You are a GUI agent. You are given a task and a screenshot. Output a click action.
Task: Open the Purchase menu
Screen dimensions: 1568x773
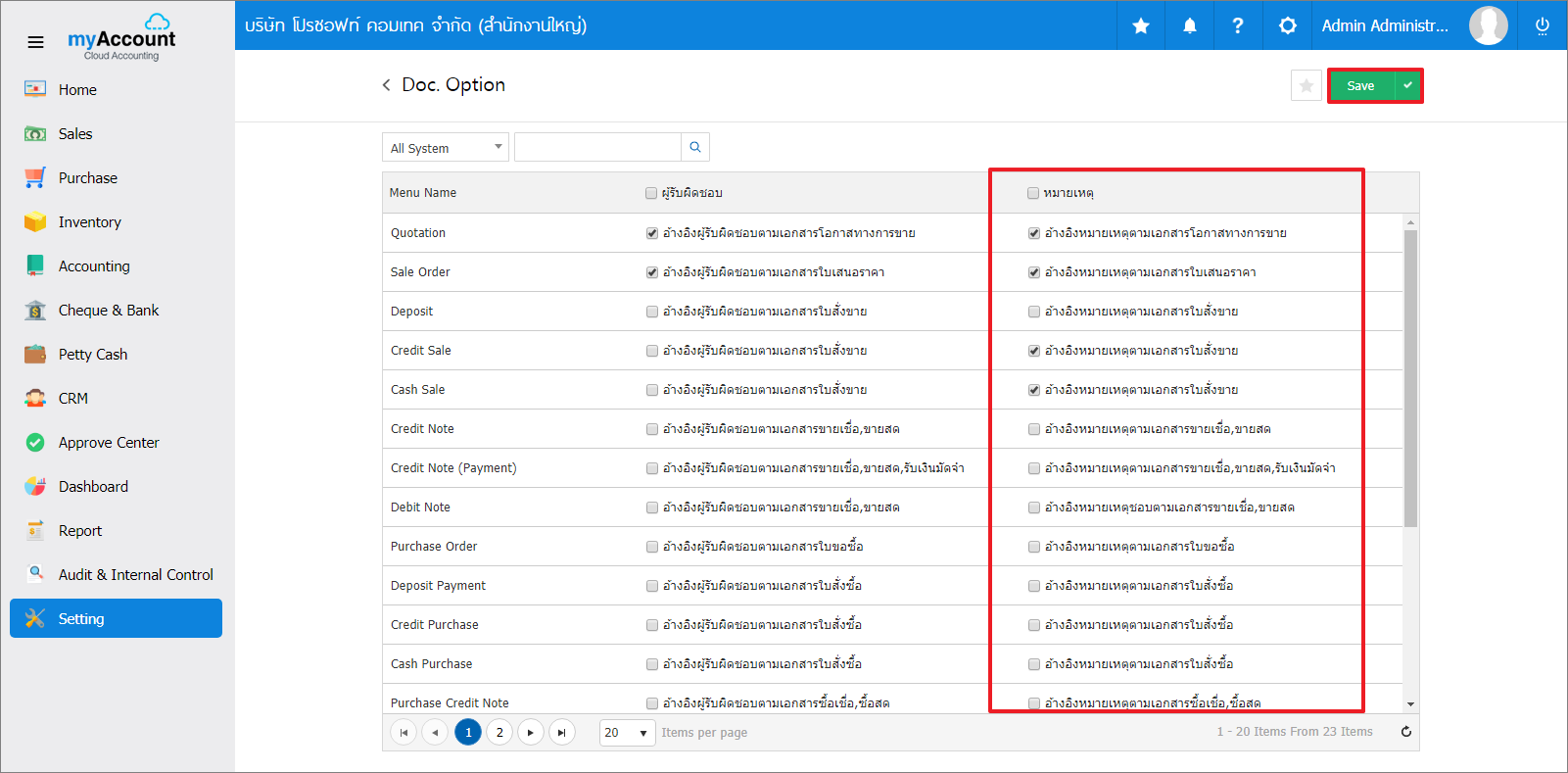[88, 177]
